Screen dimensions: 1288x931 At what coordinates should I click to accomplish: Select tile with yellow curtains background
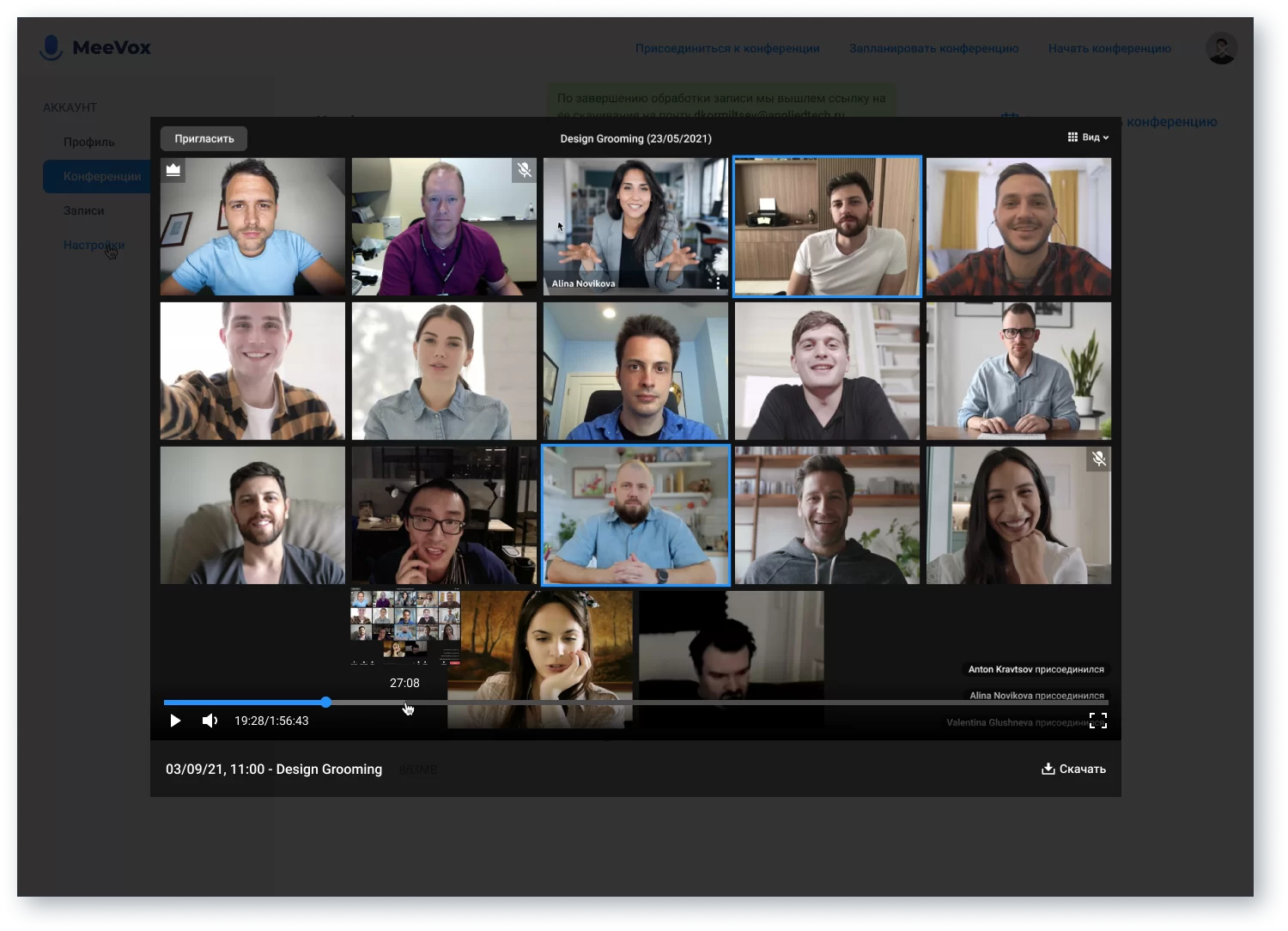tap(1018, 227)
